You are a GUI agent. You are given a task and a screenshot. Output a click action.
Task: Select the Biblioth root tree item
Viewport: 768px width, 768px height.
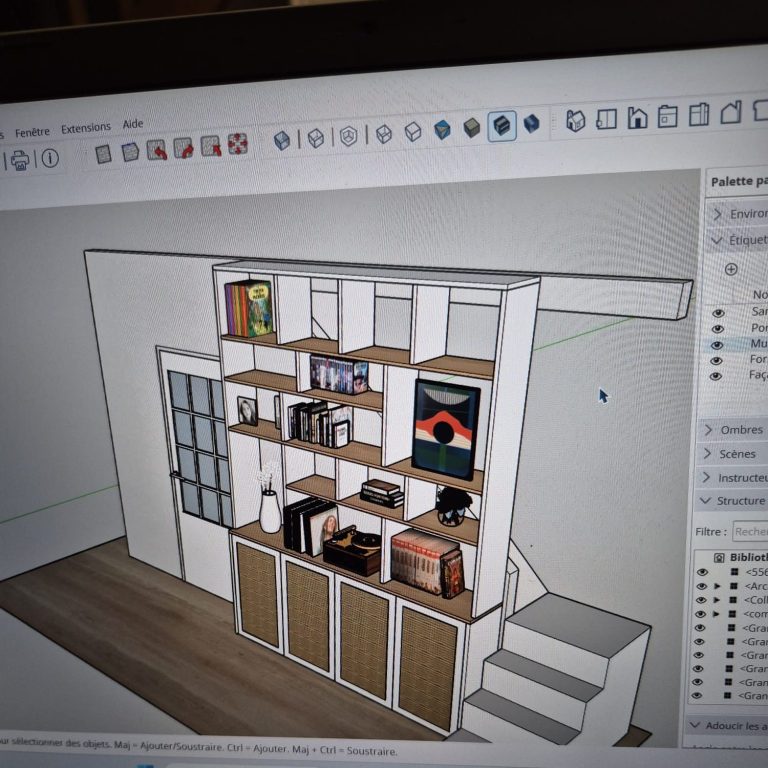(748, 557)
